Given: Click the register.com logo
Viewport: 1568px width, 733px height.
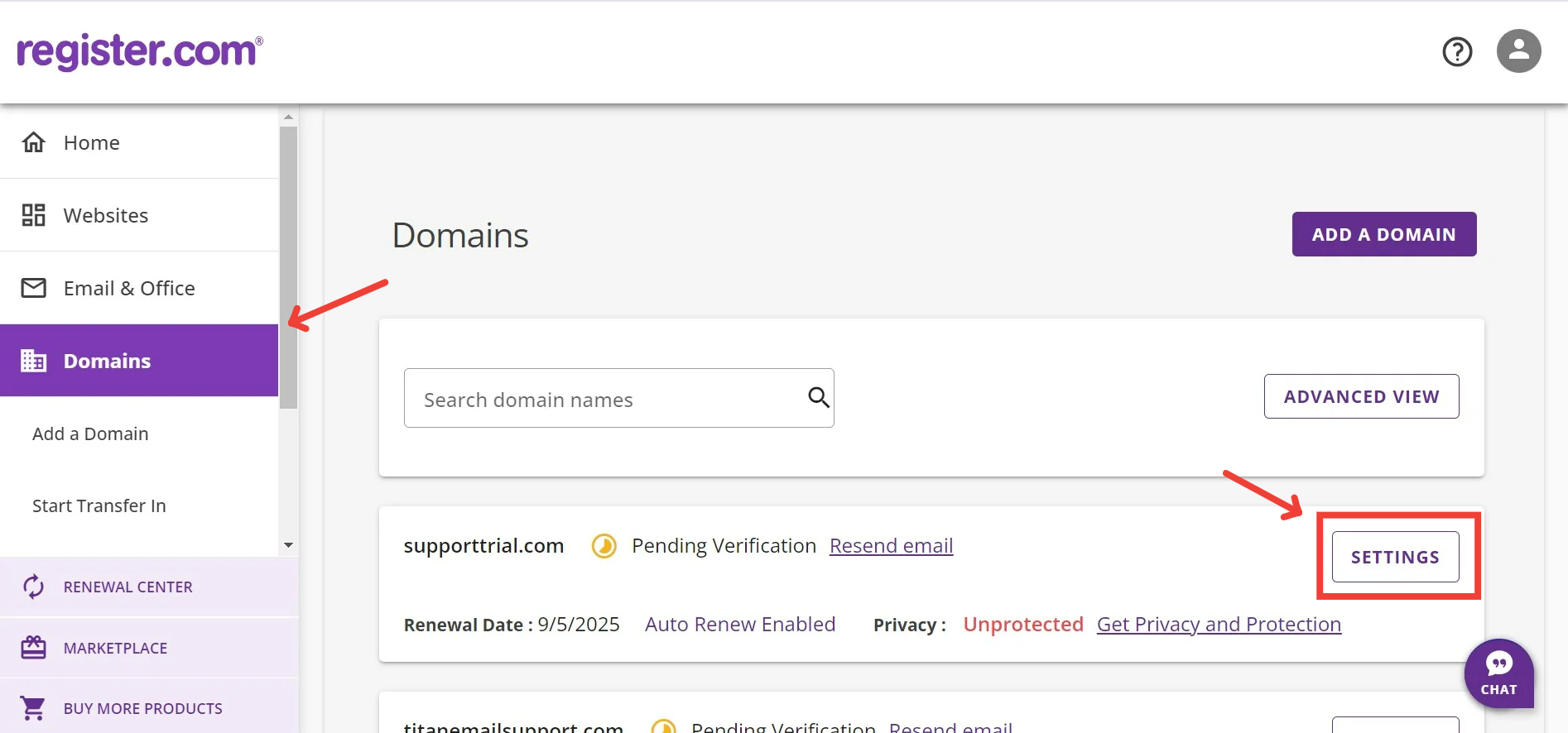Looking at the screenshot, I should point(140,51).
